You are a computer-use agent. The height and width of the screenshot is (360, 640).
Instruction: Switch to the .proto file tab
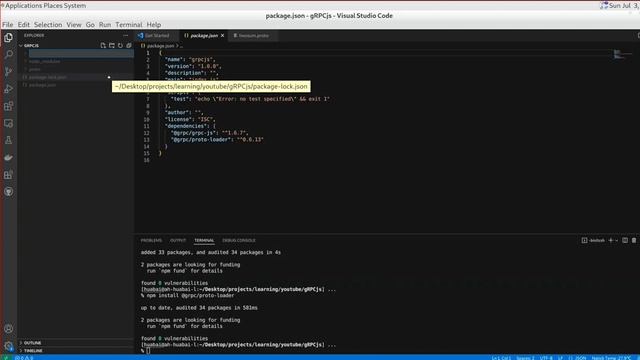pyautogui.click(x=253, y=36)
